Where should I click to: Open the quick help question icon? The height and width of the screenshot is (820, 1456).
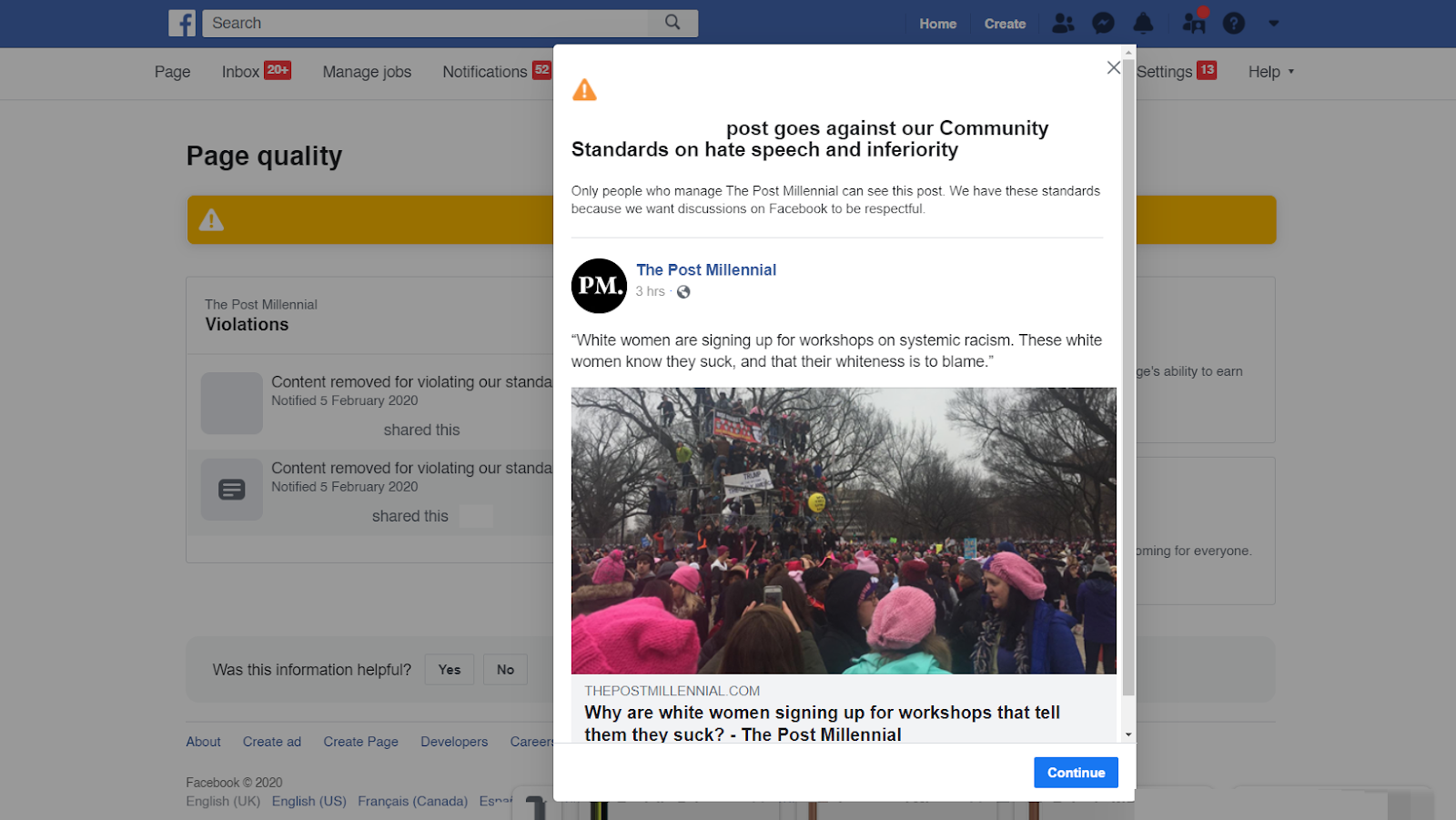(x=1234, y=24)
